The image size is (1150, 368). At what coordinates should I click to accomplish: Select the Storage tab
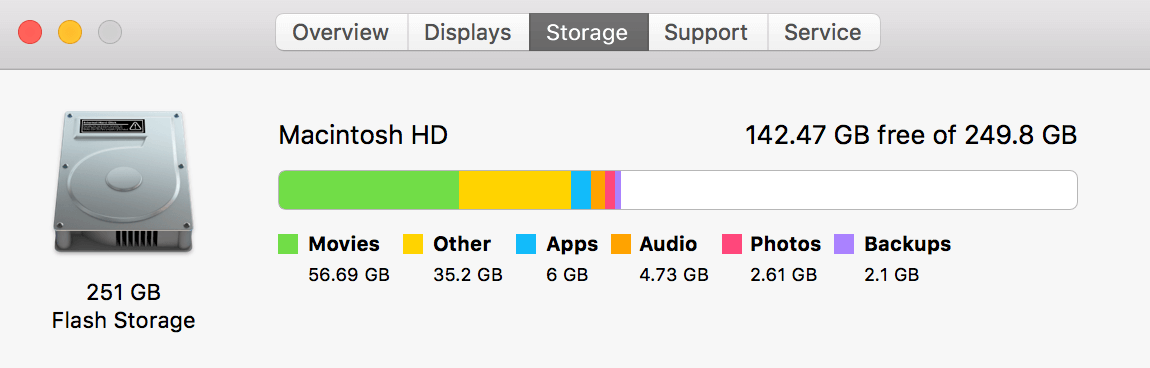click(588, 32)
